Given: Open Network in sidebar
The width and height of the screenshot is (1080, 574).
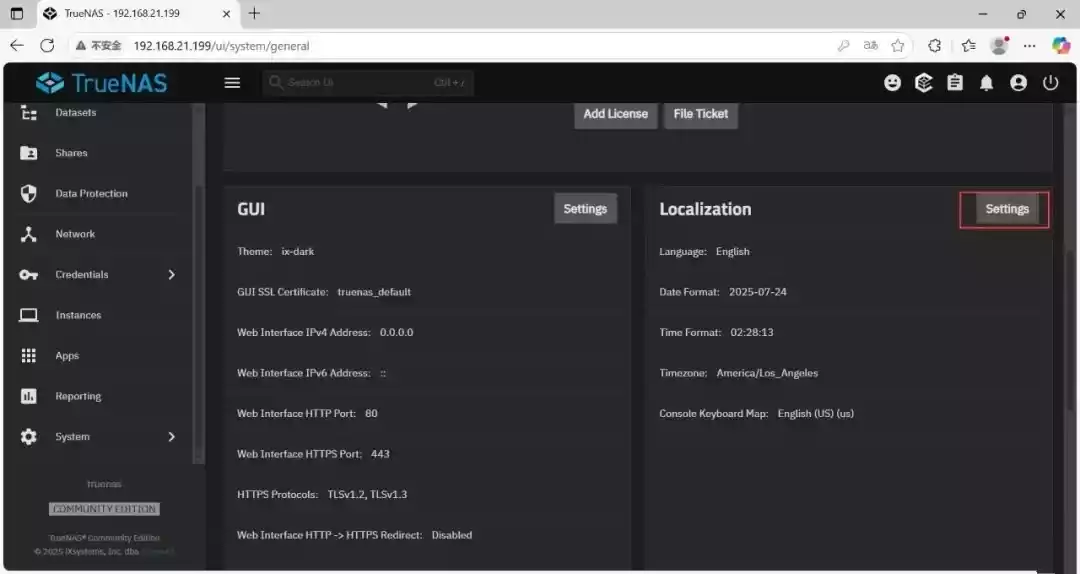Looking at the screenshot, I should coord(75,234).
